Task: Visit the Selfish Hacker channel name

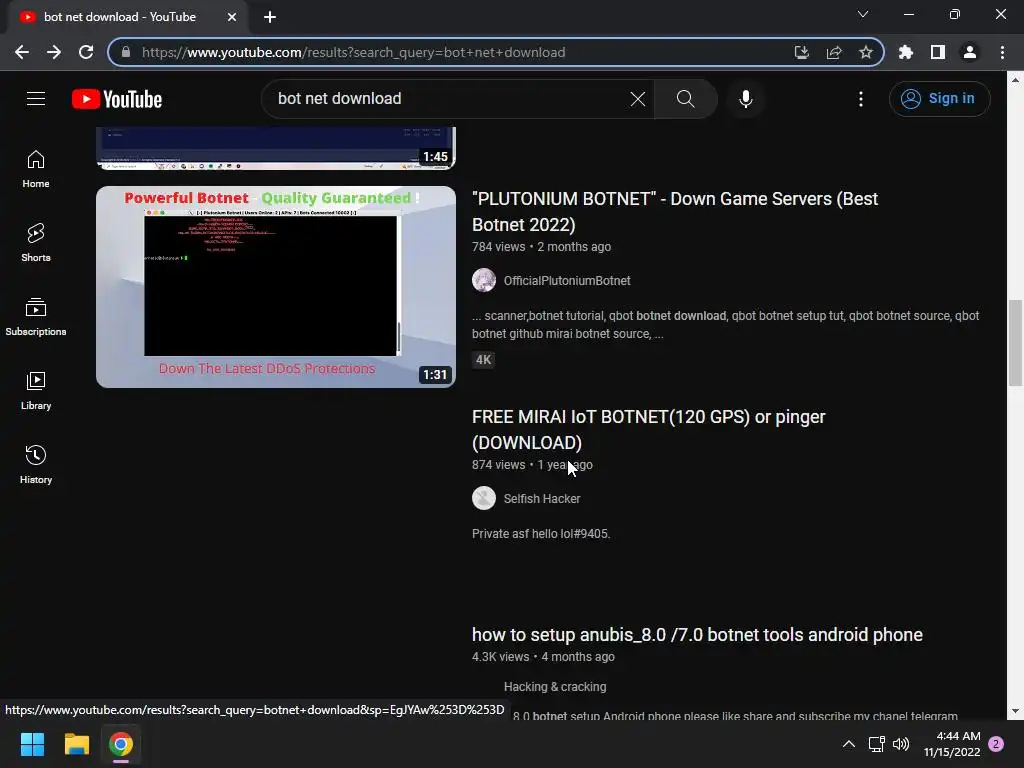Action: coord(541,499)
